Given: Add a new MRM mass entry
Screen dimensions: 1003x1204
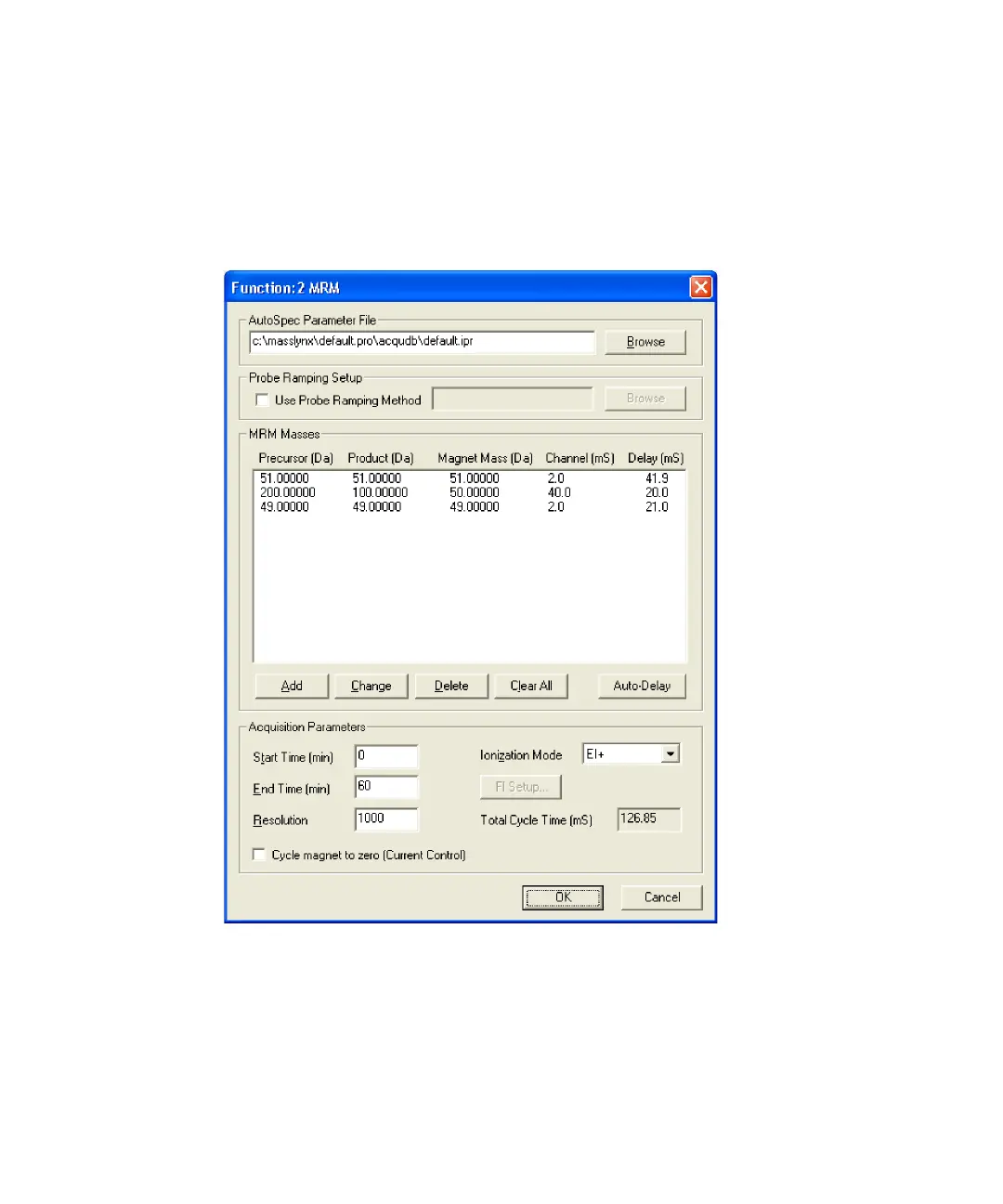Looking at the screenshot, I should 292,686.
